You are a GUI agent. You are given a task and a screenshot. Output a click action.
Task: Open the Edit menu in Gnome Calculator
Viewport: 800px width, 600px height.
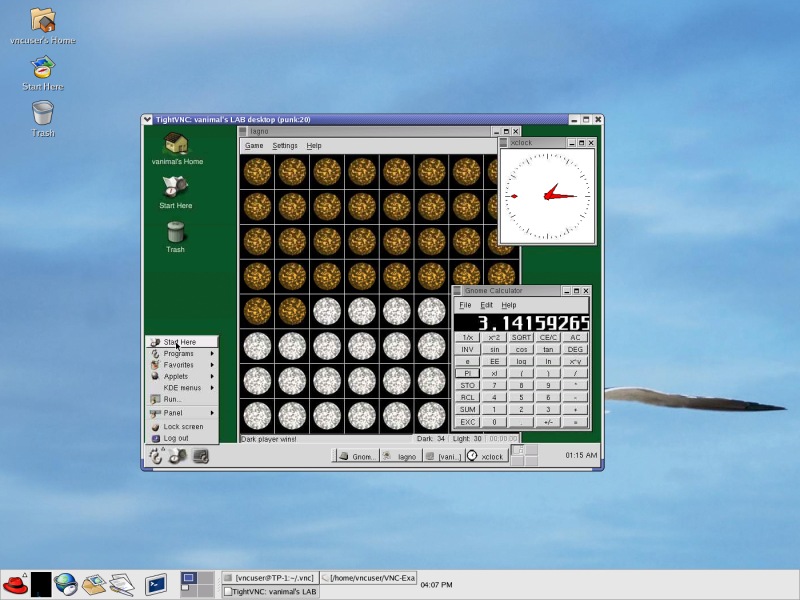pos(486,304)
